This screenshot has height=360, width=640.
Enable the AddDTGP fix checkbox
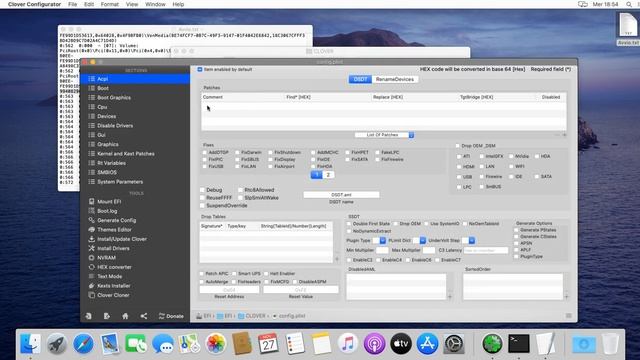pyautogui.click(x=205, y=152)
